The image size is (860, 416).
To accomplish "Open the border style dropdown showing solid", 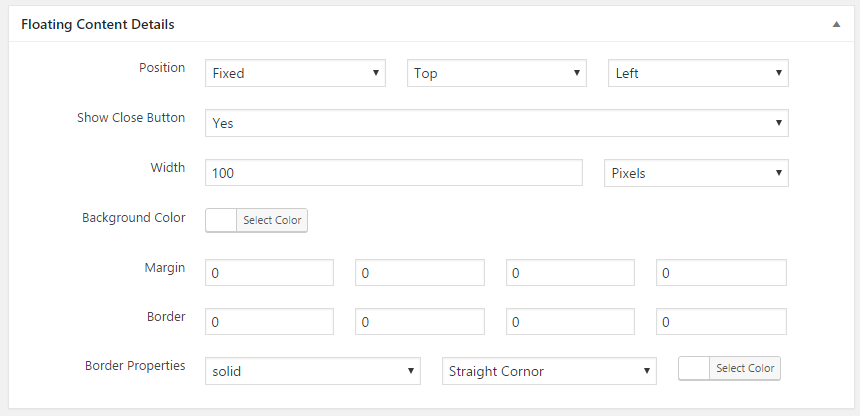I will tap(313, 371).
